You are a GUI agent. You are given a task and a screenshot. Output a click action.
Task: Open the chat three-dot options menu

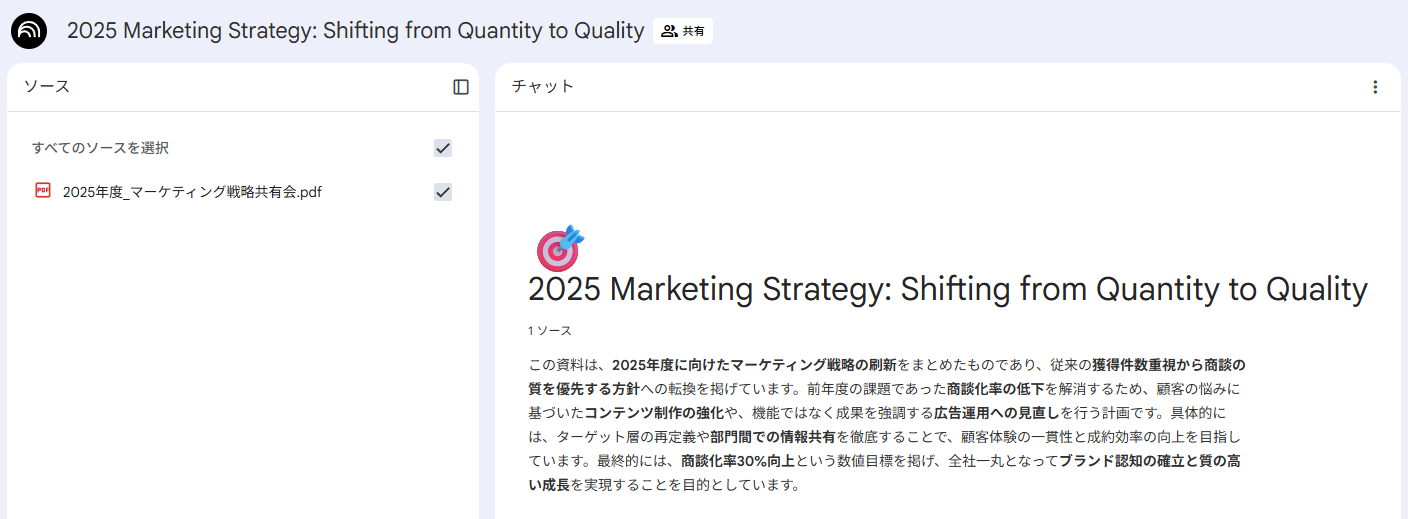click(x=1375, y=87)
